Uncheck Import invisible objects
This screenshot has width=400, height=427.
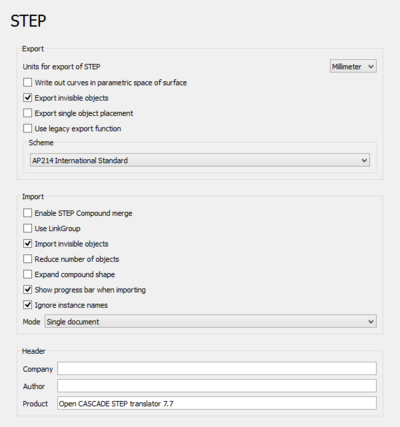pyautogui.click(x=28, y=244)
